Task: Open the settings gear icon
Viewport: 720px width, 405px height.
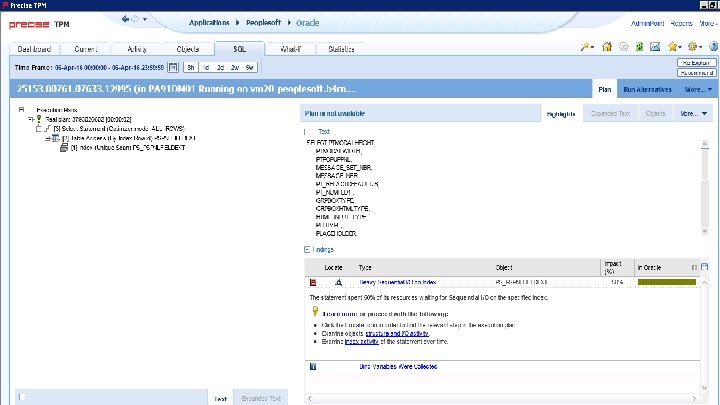Action: point(692,46)
